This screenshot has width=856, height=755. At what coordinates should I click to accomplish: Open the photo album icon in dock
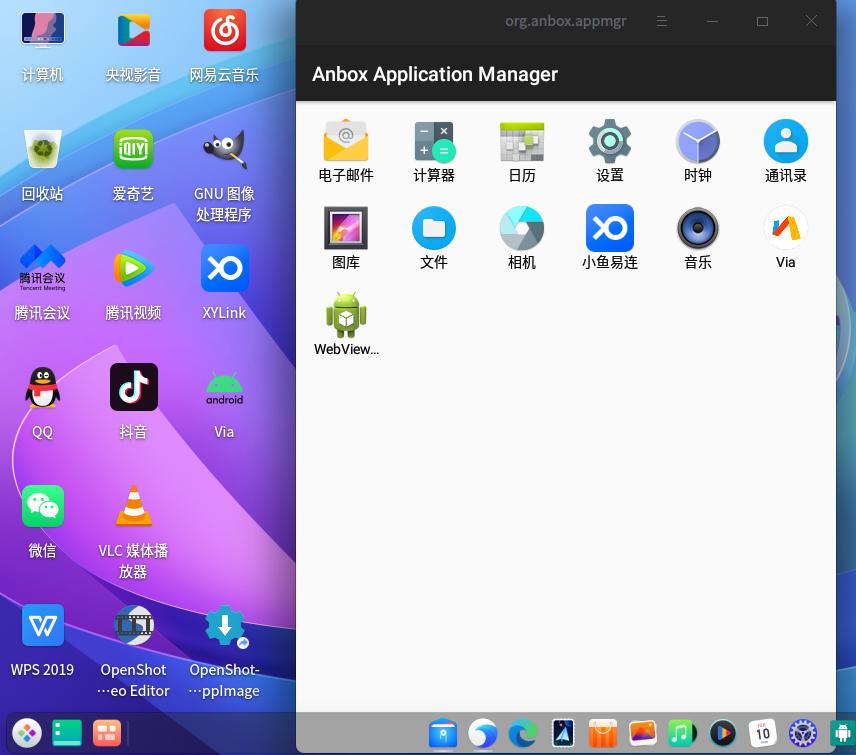643,733
